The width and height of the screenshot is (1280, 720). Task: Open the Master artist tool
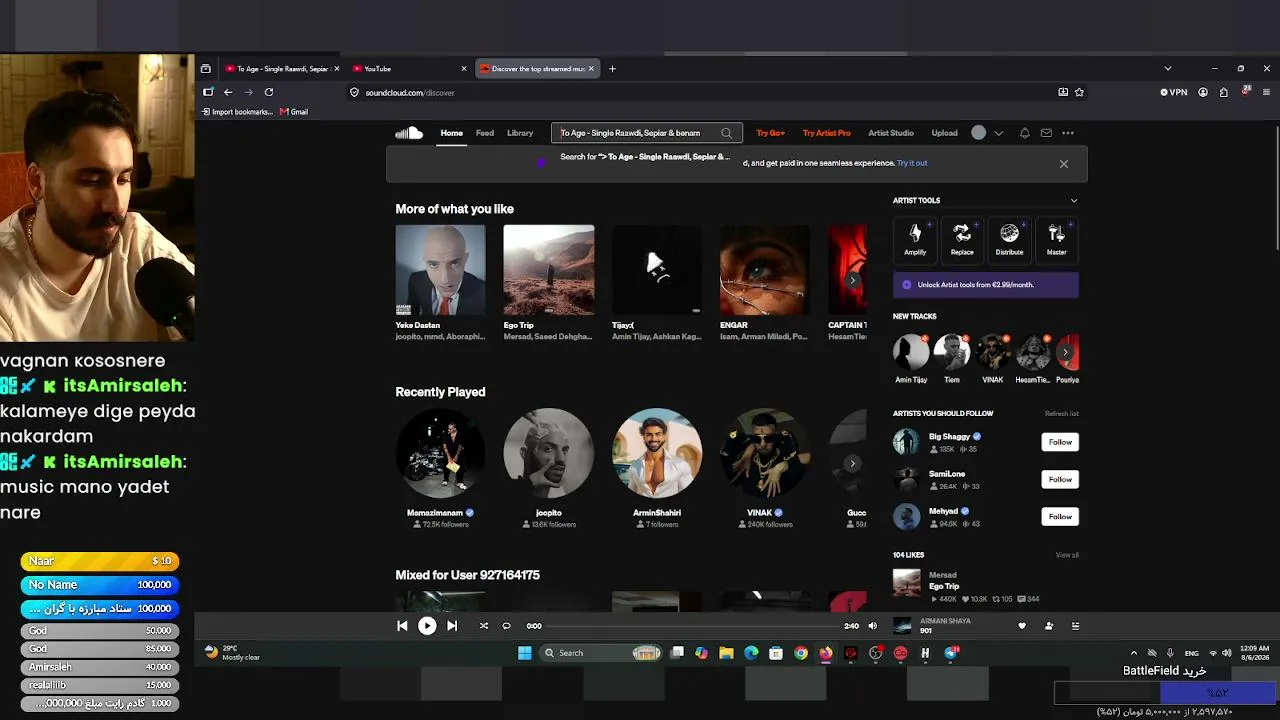point(1056,239)
